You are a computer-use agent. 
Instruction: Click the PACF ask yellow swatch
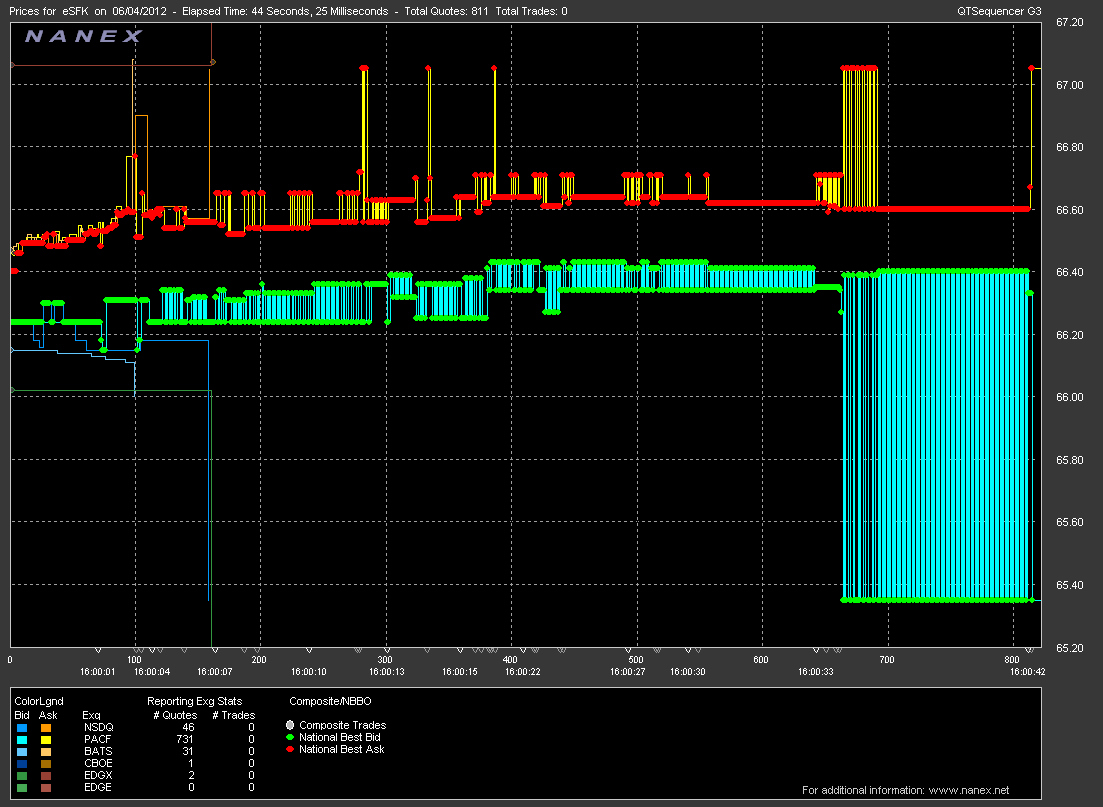pos(46,739)
